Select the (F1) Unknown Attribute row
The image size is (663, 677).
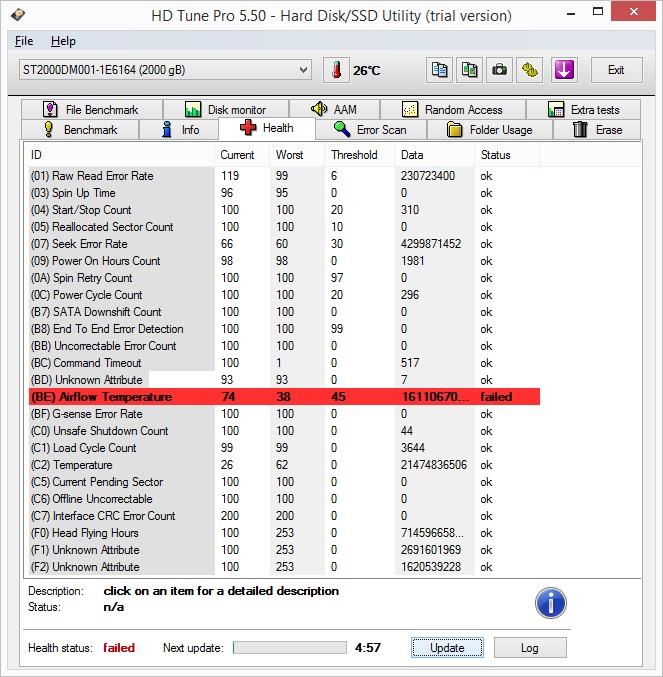(x=284, y=550)
